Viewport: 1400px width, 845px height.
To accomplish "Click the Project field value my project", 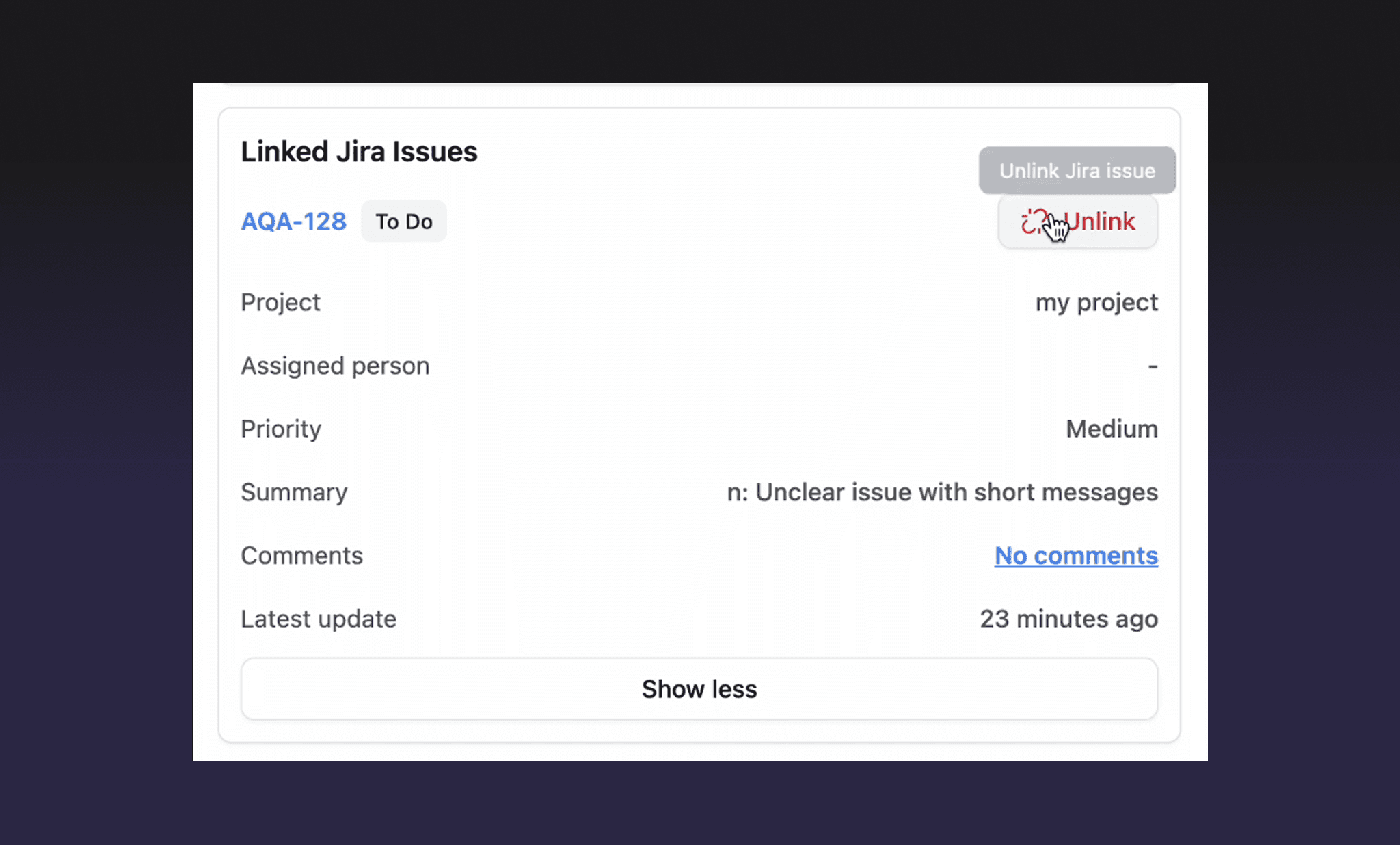I will (1096, 301).
